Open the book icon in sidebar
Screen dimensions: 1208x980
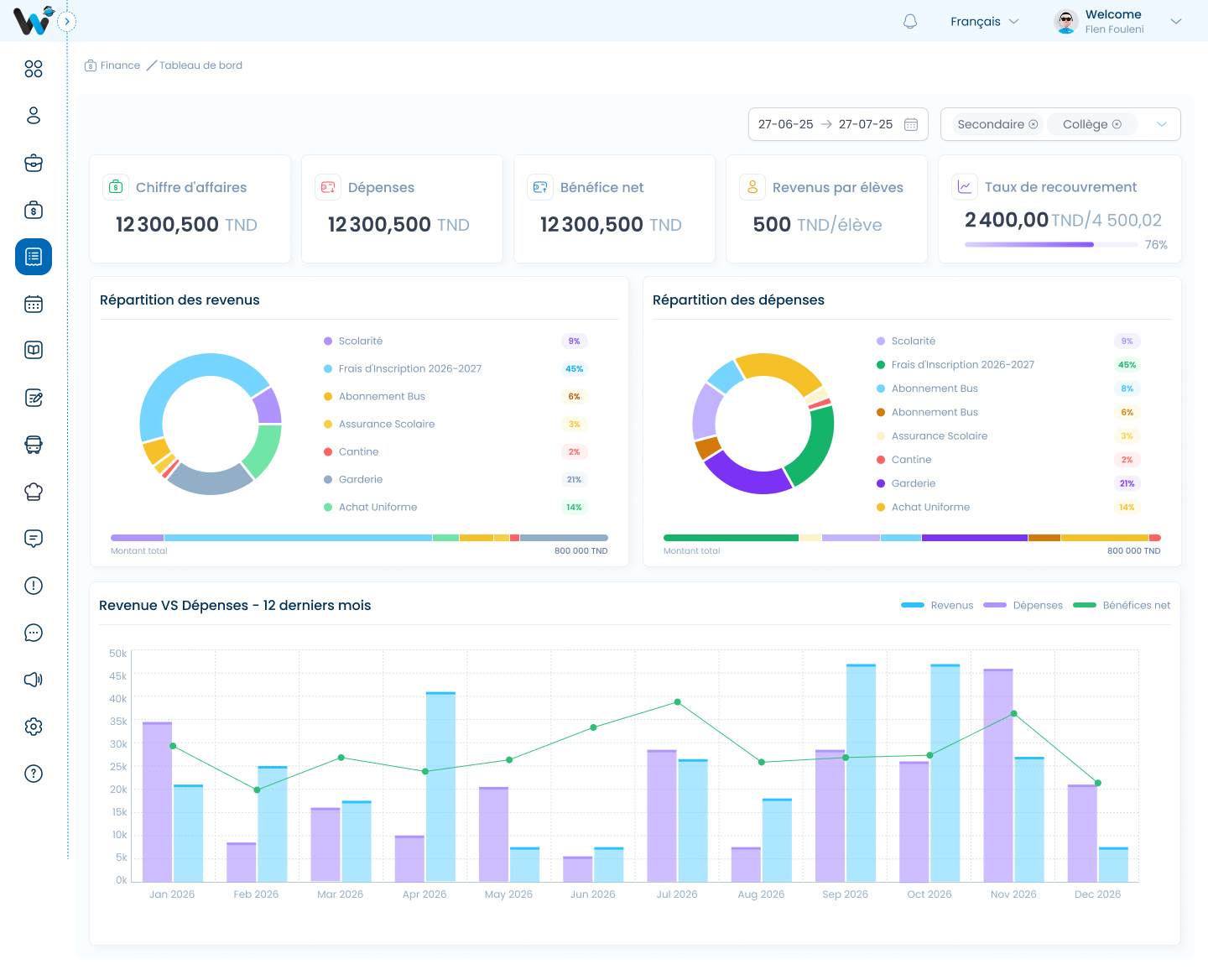(34, 351)
